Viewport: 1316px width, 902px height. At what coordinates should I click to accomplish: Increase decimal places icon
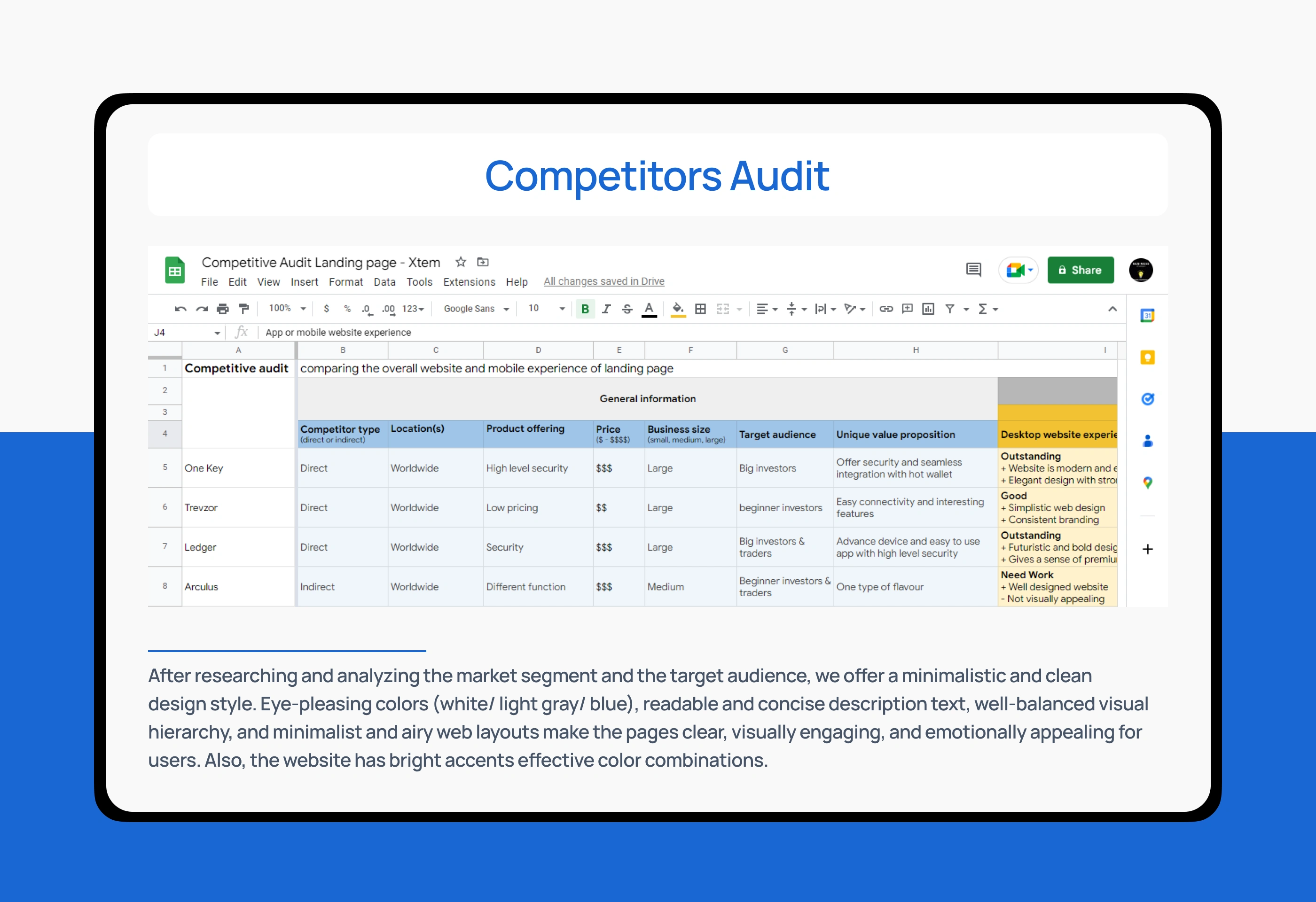[389, 309]
